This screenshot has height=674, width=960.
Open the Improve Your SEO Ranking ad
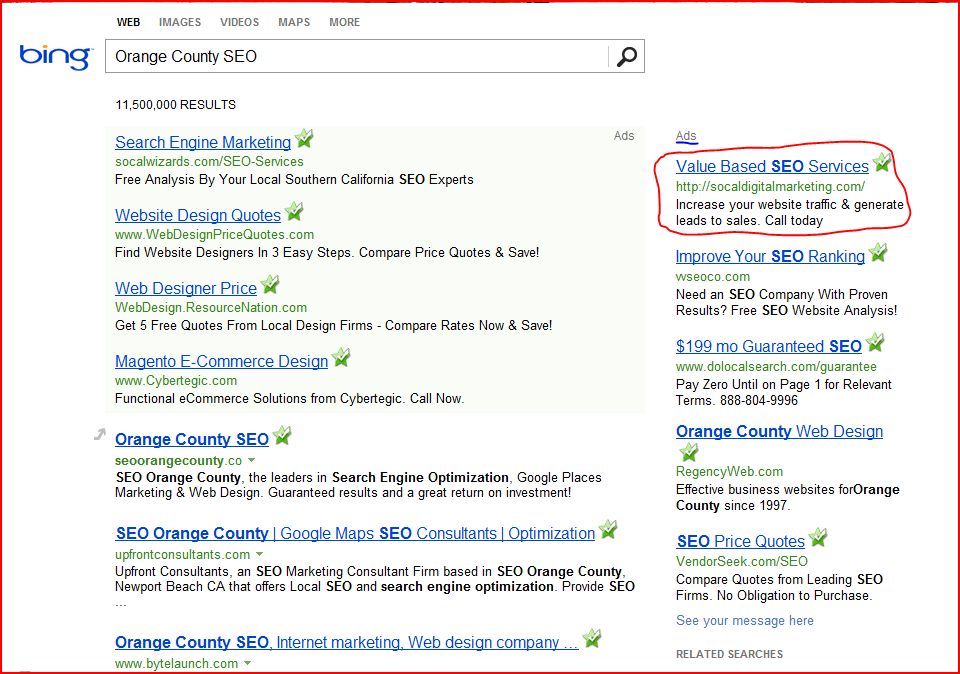(x=770, y=256)
